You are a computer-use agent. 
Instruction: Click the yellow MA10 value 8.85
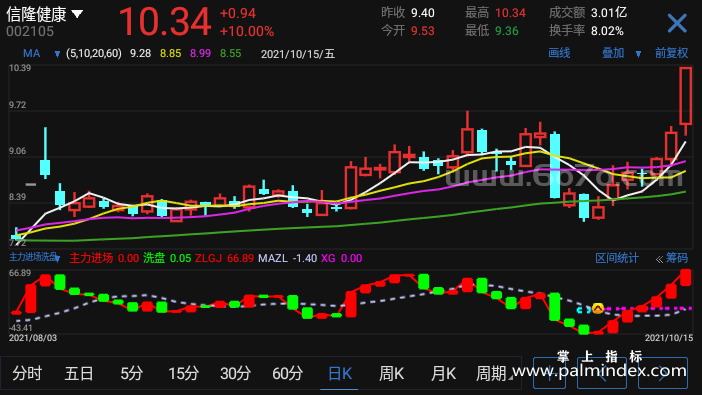point(171,54)
